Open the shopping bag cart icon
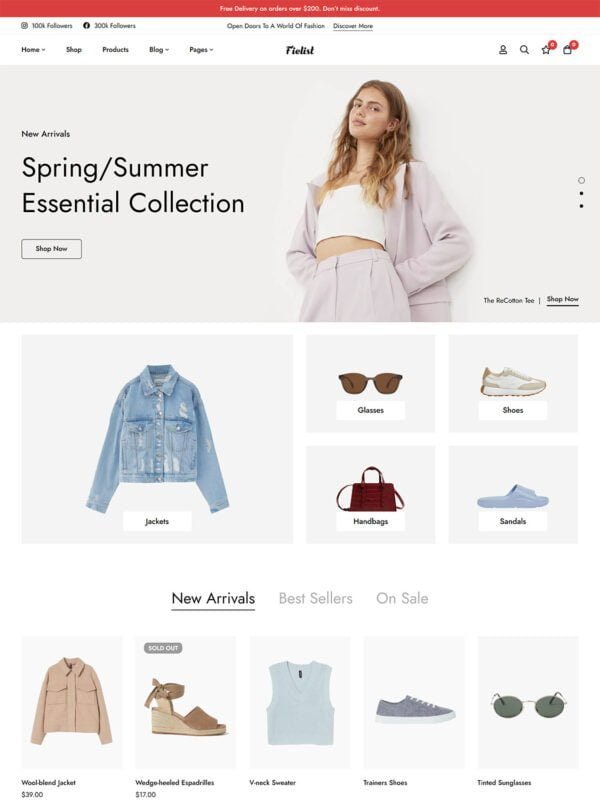 coord(567,50)
